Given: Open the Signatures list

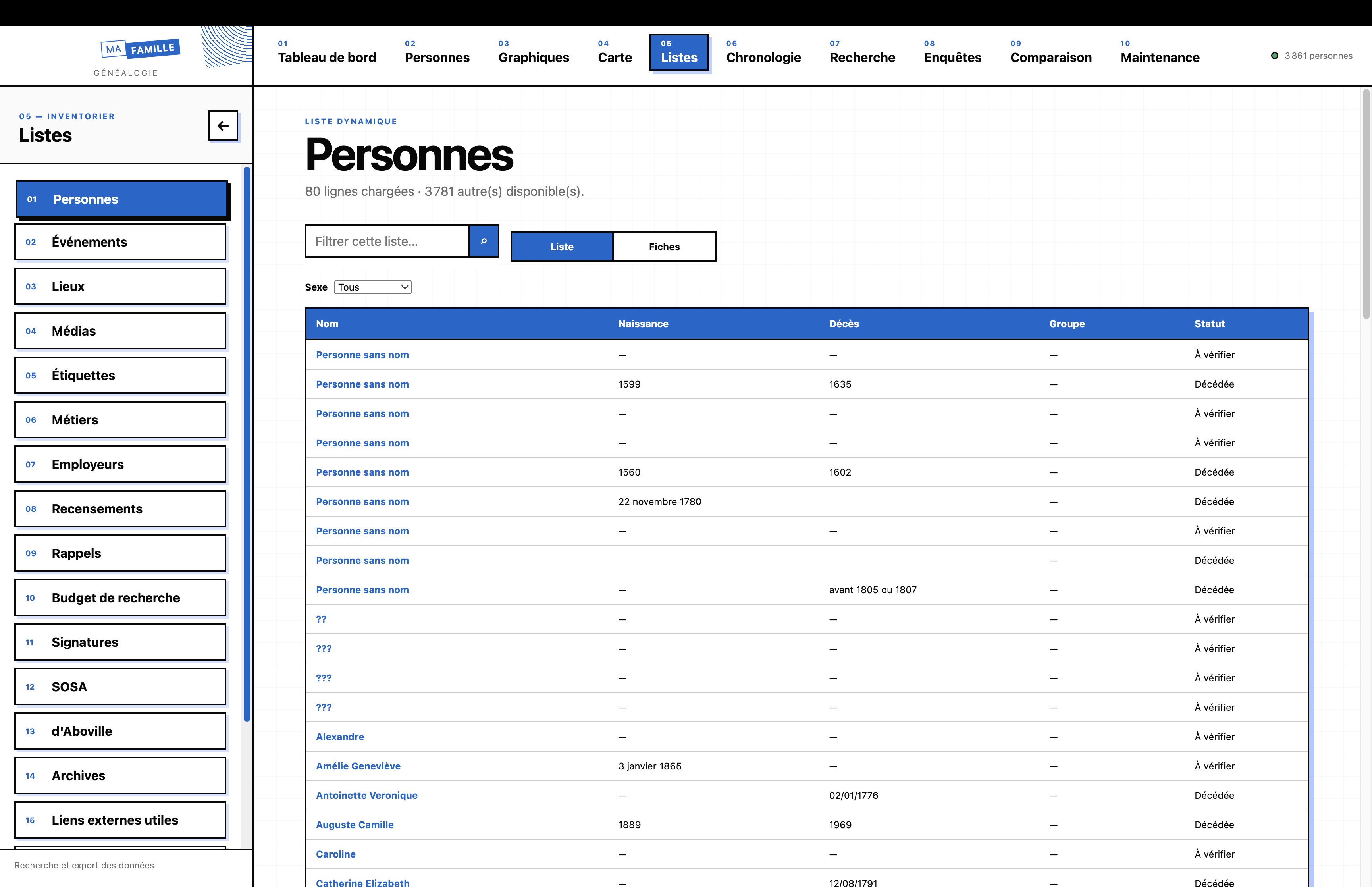Looking at the screenshot, I should click(120, 642).
